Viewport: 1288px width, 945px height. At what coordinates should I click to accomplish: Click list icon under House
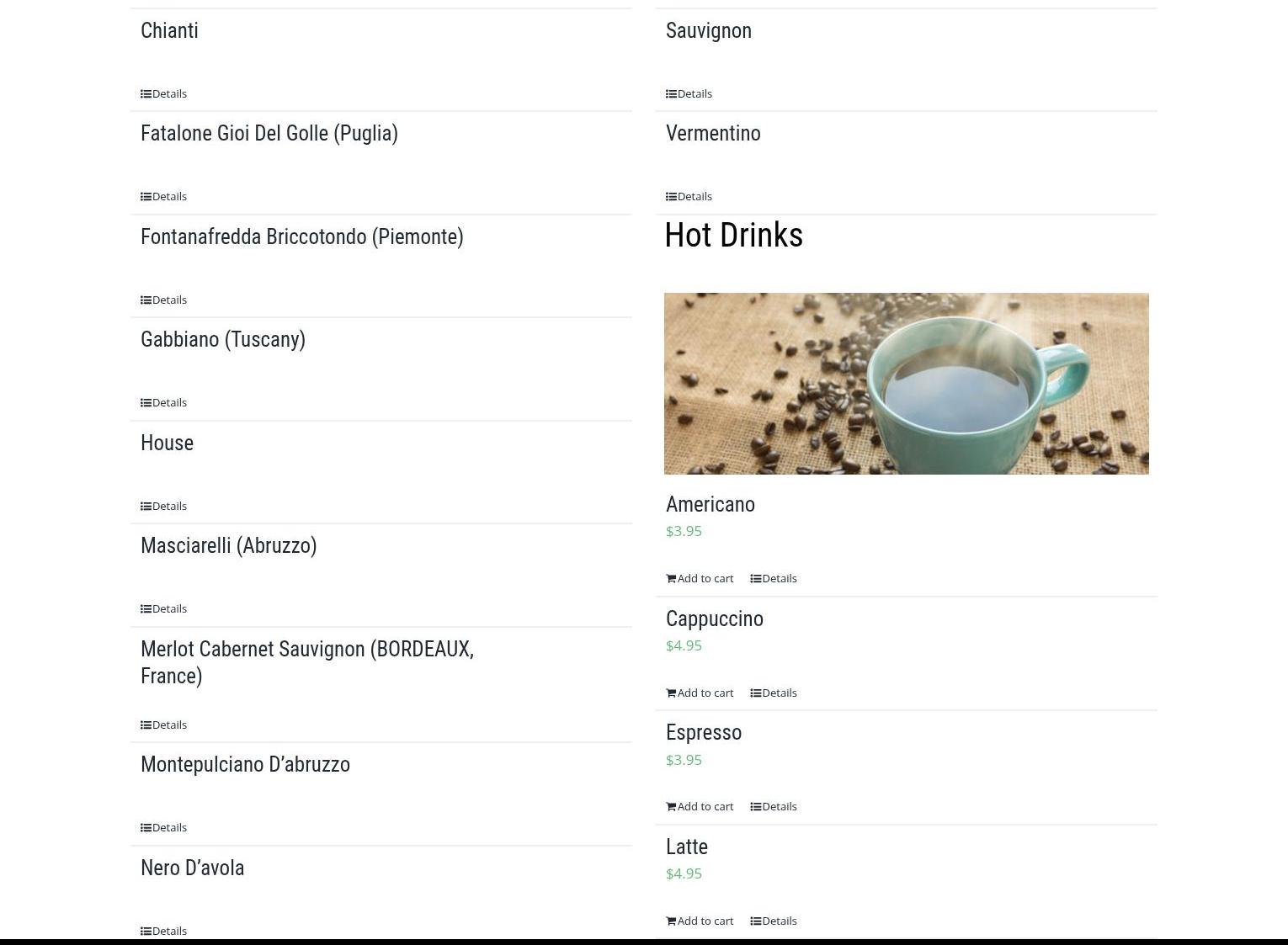[x=146, y=506]
